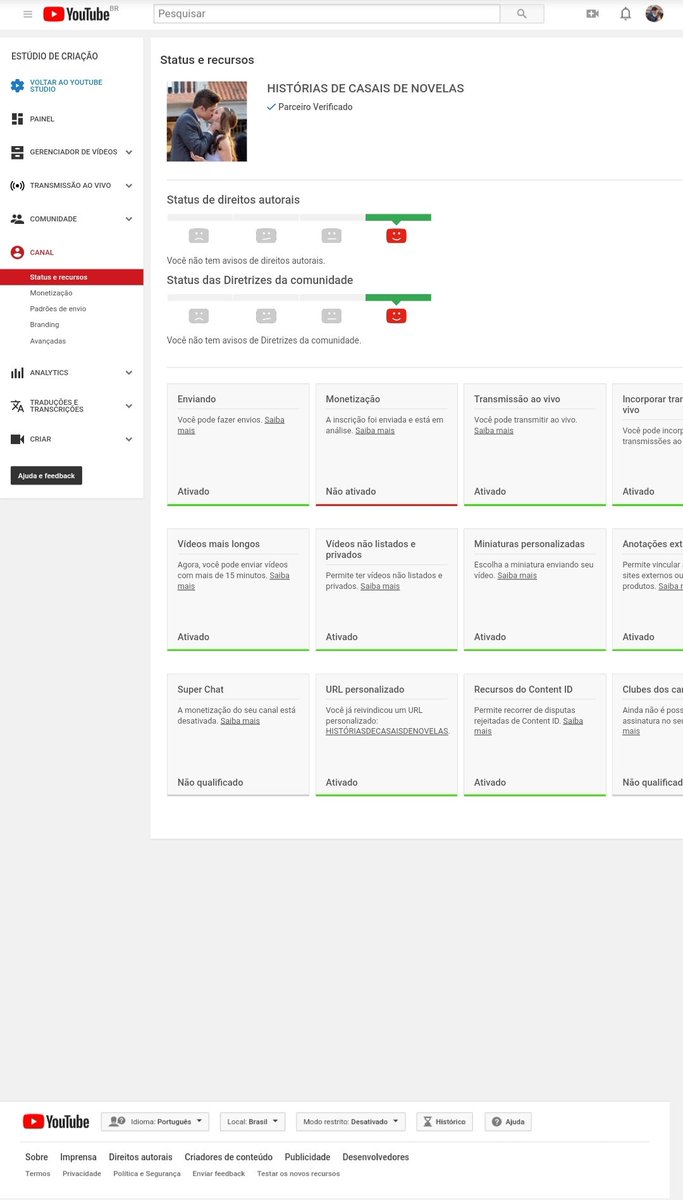Click the search magnifier button
The width and height of the screenshot is (683, 1200).
[522, 14]
